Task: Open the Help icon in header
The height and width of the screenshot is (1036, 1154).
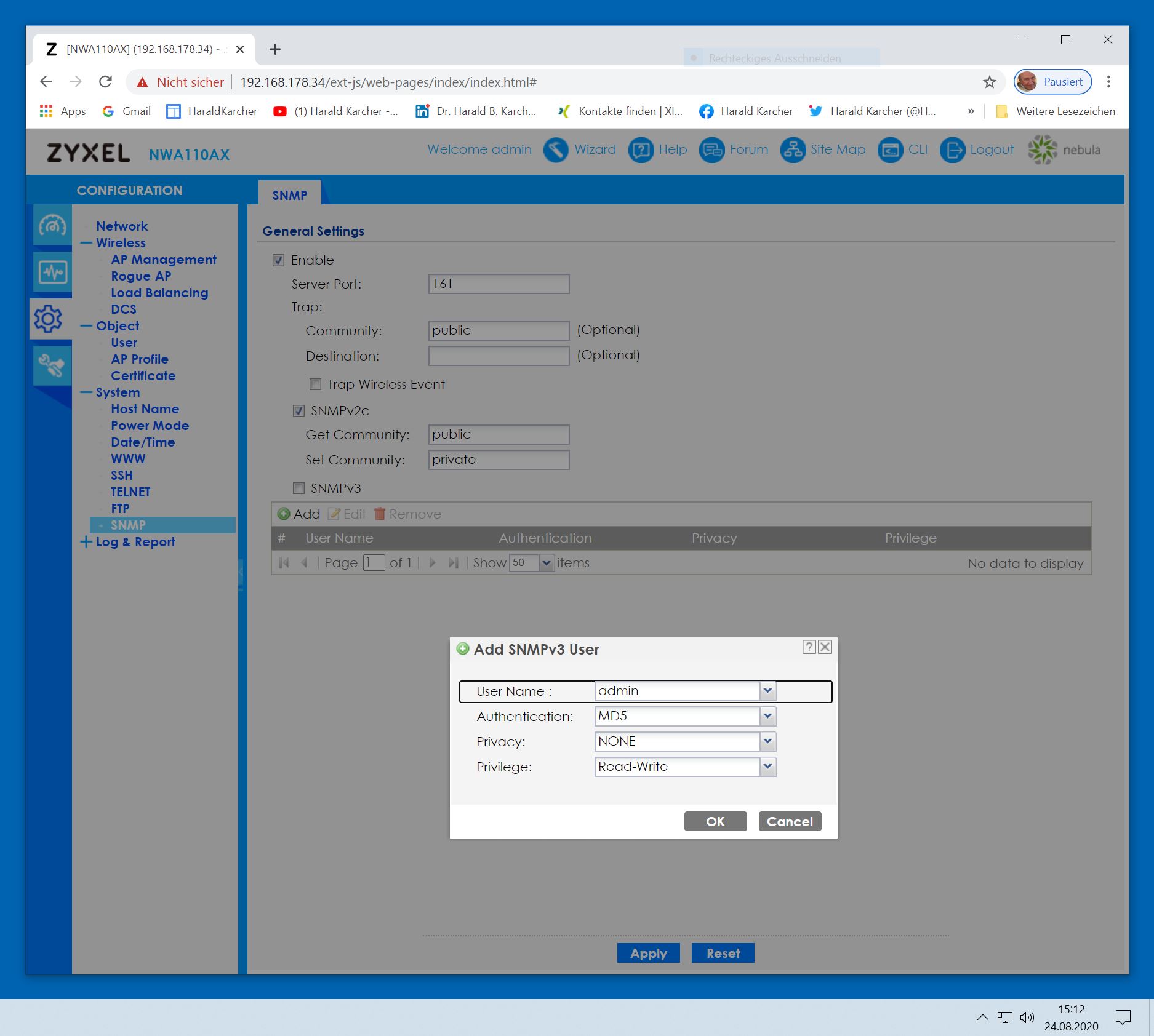Action: (641, 150)
